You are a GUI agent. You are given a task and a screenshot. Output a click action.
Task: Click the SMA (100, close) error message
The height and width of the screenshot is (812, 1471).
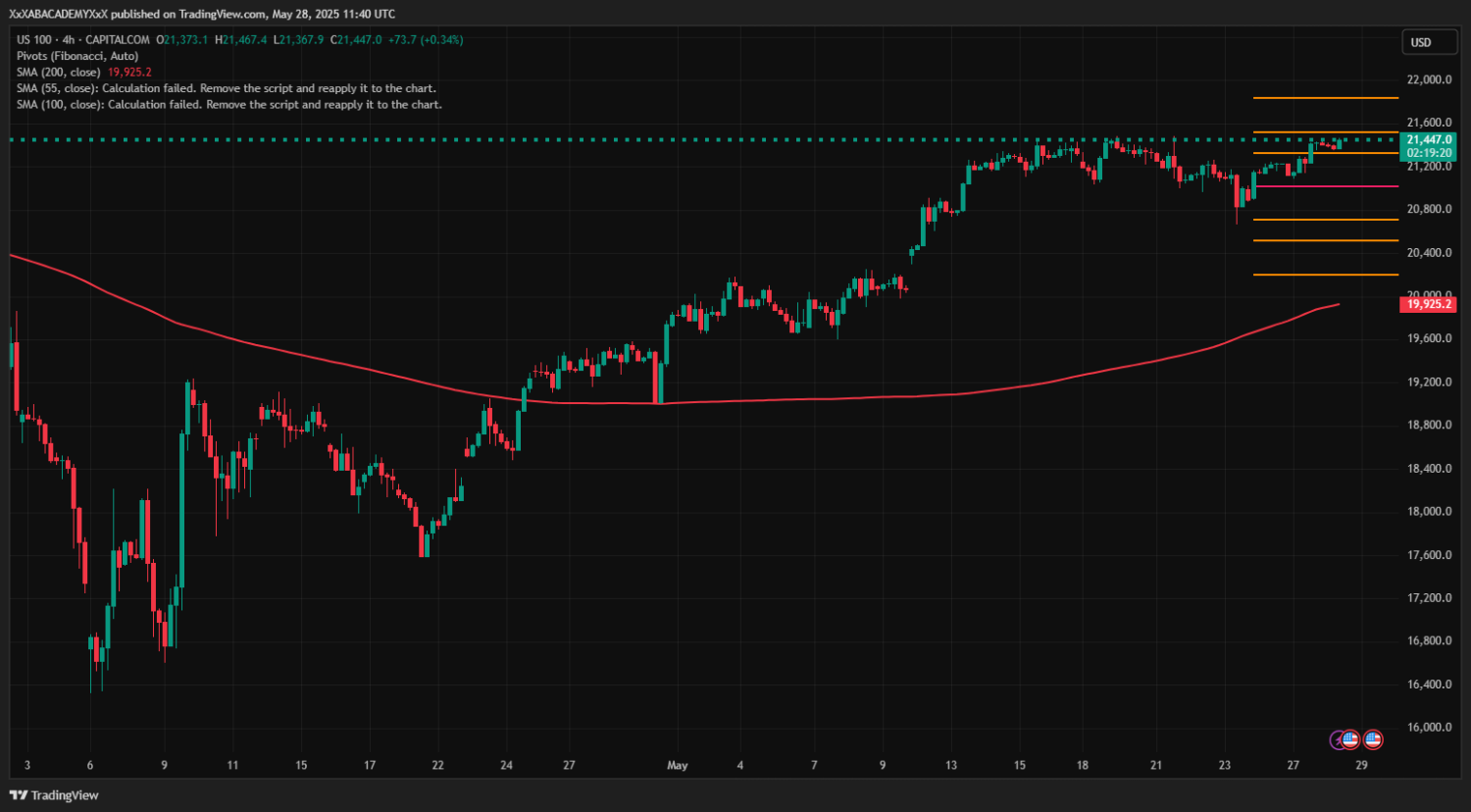coord(229,104)
